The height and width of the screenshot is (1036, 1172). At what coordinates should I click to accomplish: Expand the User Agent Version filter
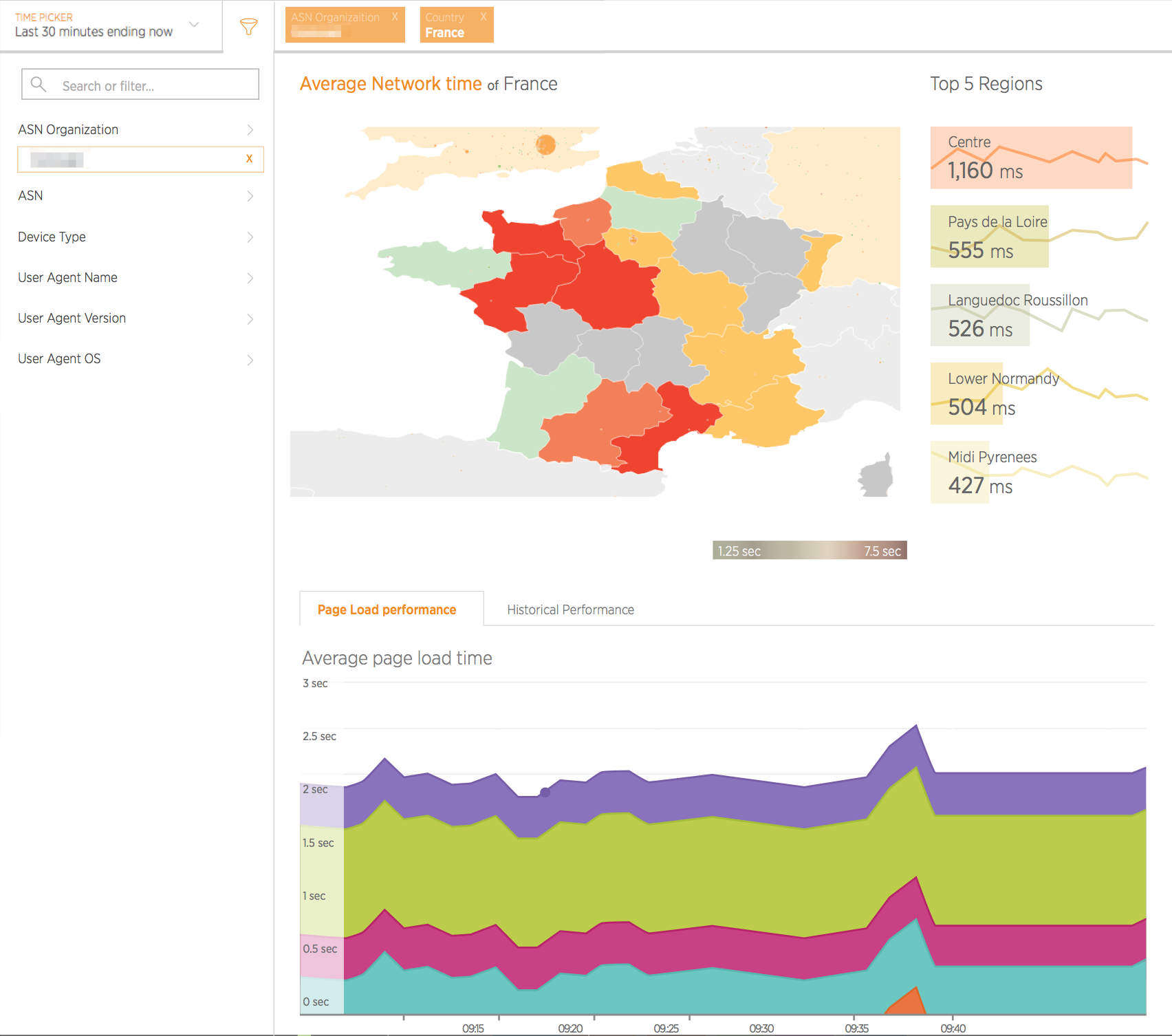(x=250, y=319)
